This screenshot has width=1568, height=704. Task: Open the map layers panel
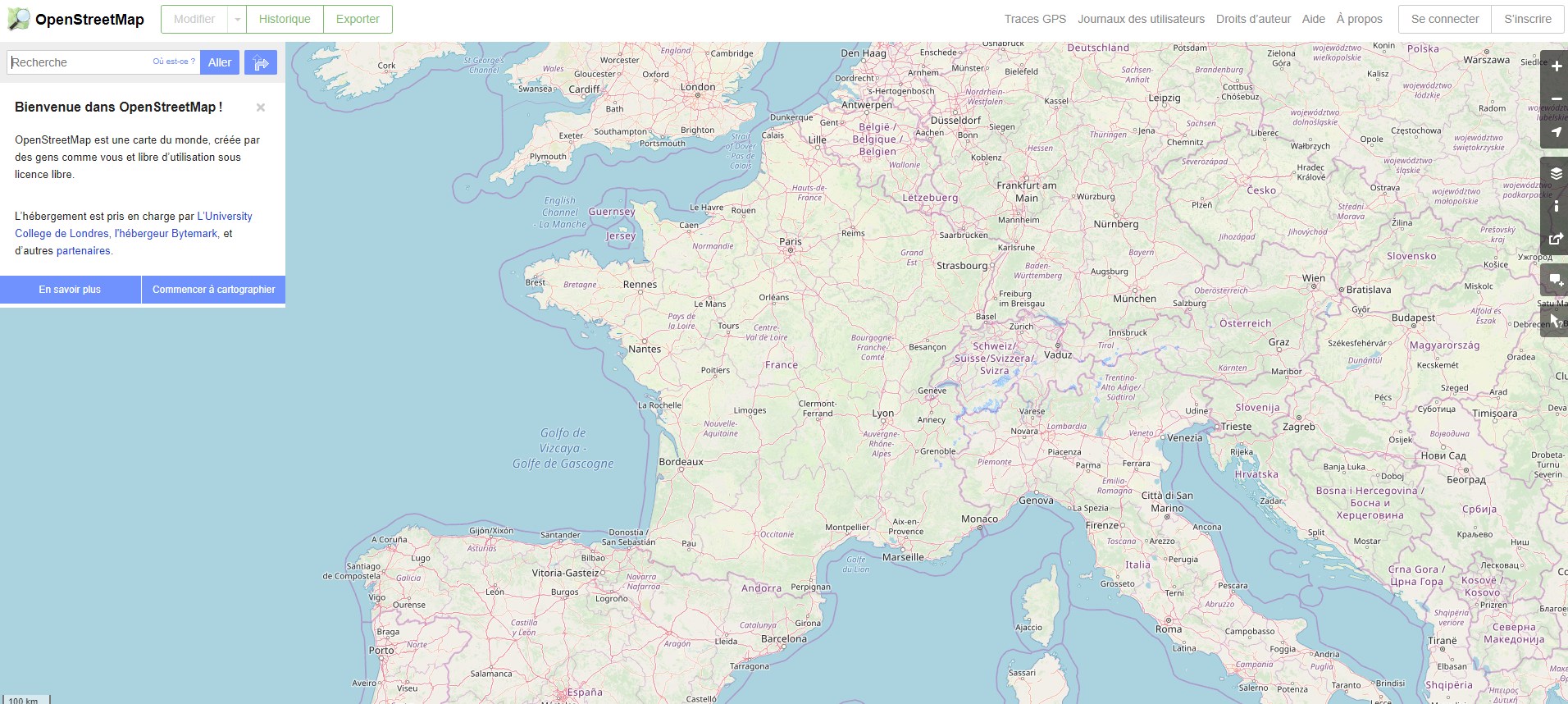[1556, 173]
